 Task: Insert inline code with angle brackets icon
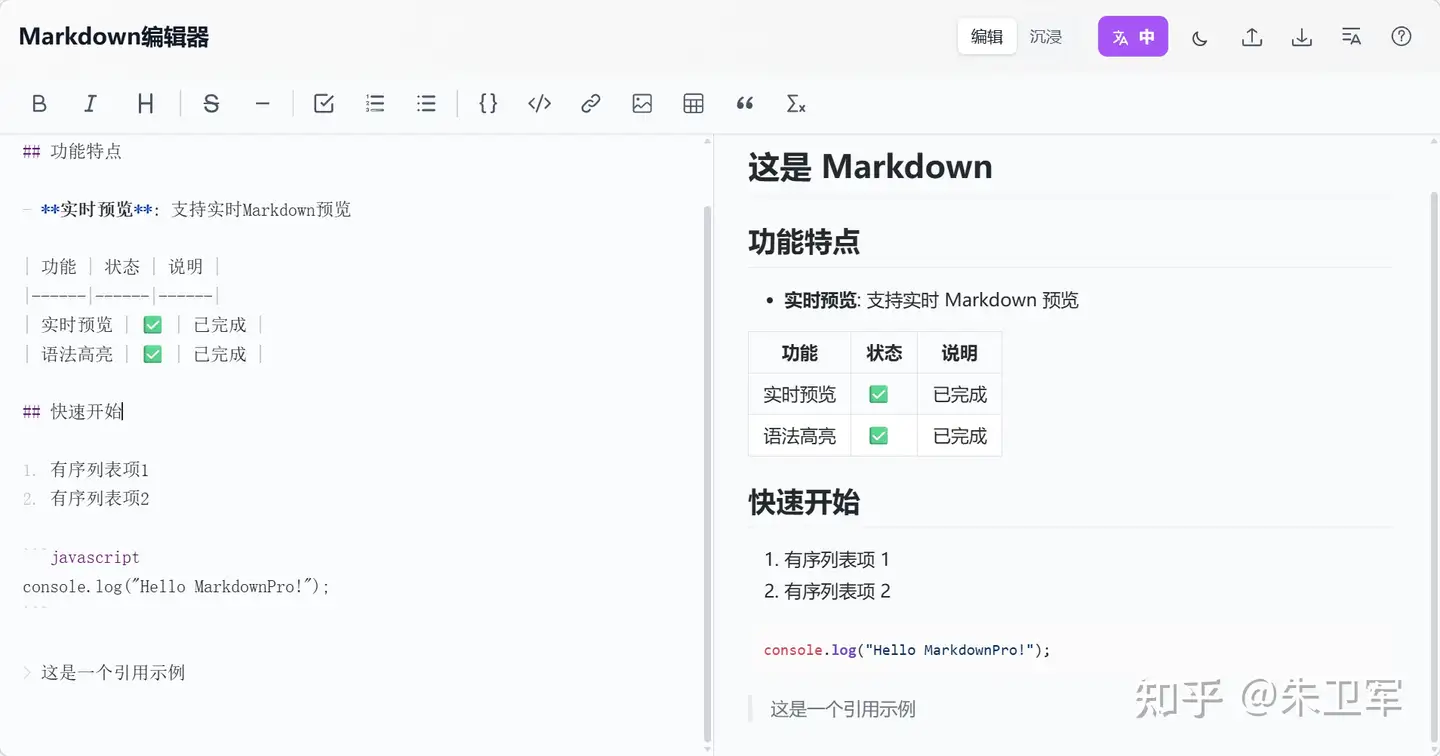point(539,103)
